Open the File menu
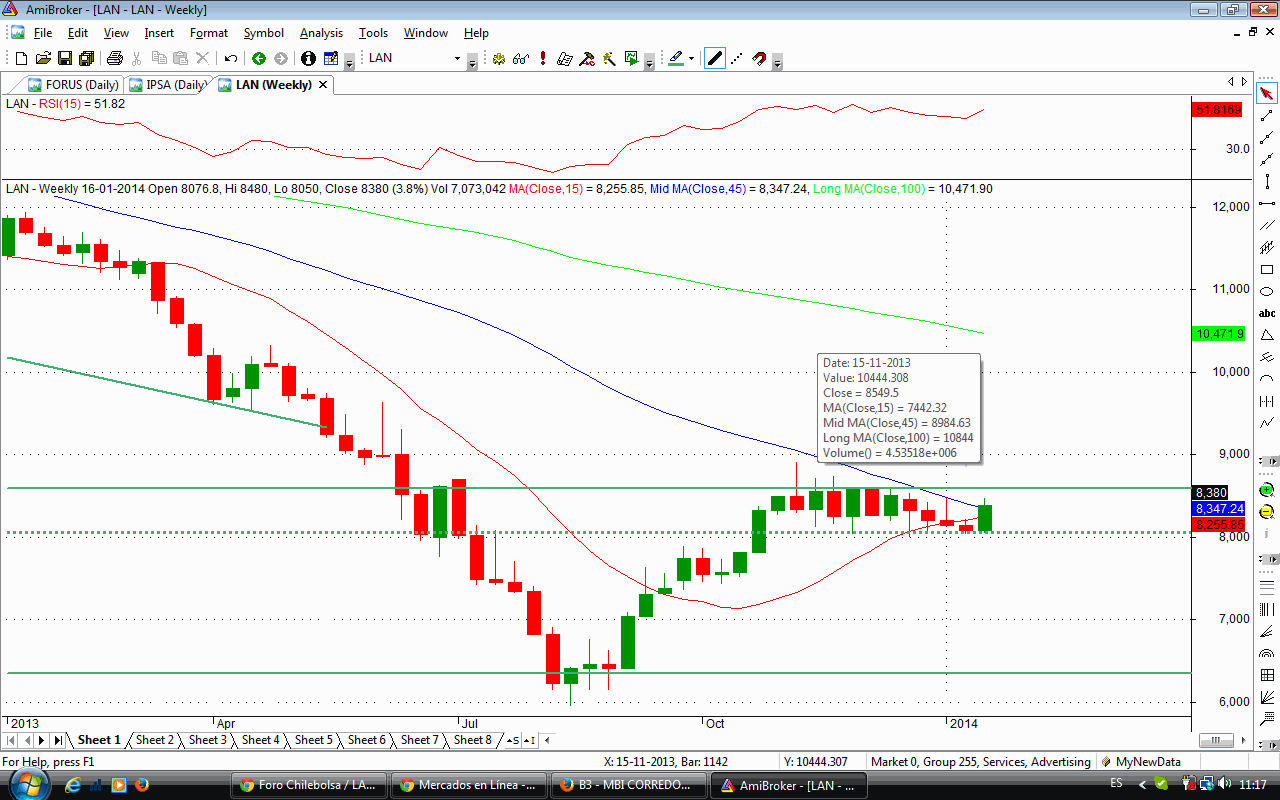 click(42, 33)
